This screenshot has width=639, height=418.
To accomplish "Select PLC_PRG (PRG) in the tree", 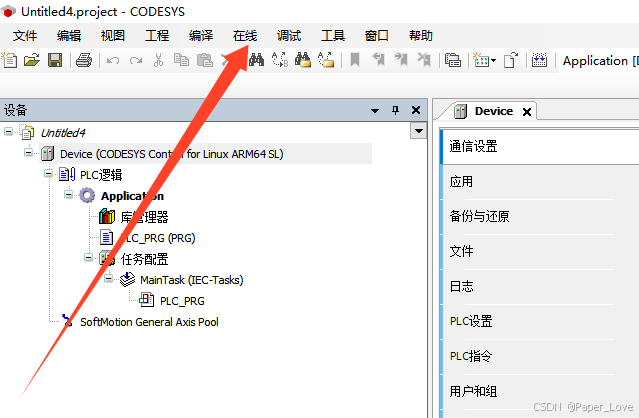I will coord(158,238).
